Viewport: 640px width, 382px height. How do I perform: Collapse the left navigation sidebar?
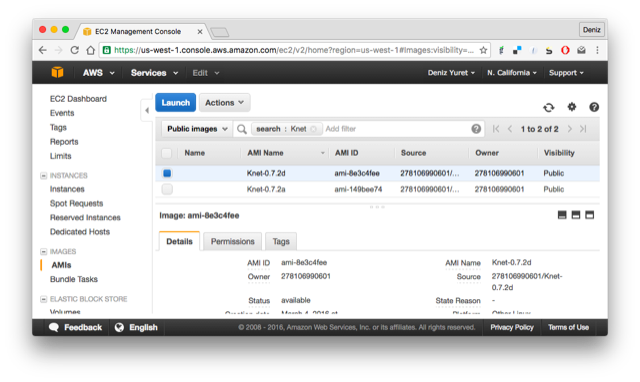tap(147, 110)
